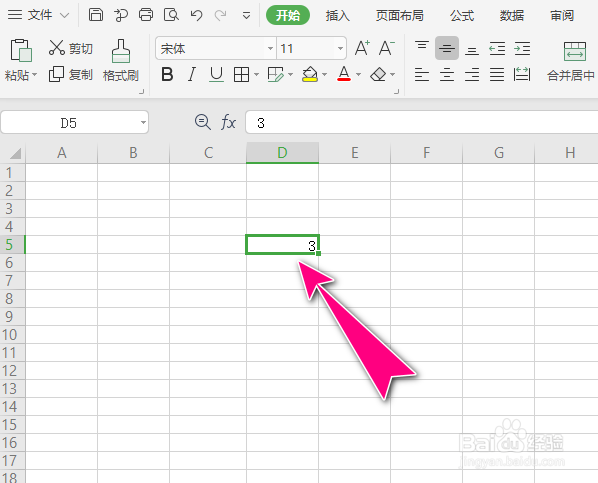Align text right horizontally
This screenshot has height=483, width=598.
tap(472, 74)
